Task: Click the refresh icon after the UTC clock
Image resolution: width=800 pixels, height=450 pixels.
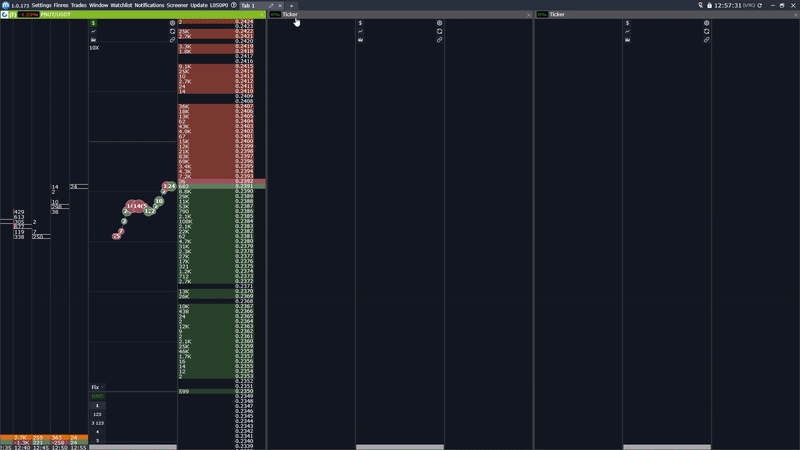Action: pyautogui.click(x=760, y=5)
